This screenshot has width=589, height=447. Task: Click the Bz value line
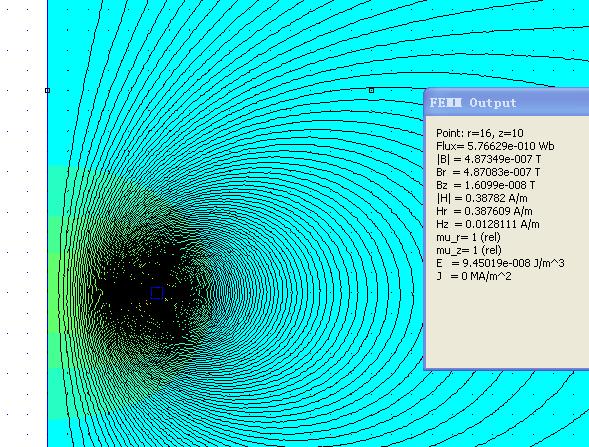[486, 185]
